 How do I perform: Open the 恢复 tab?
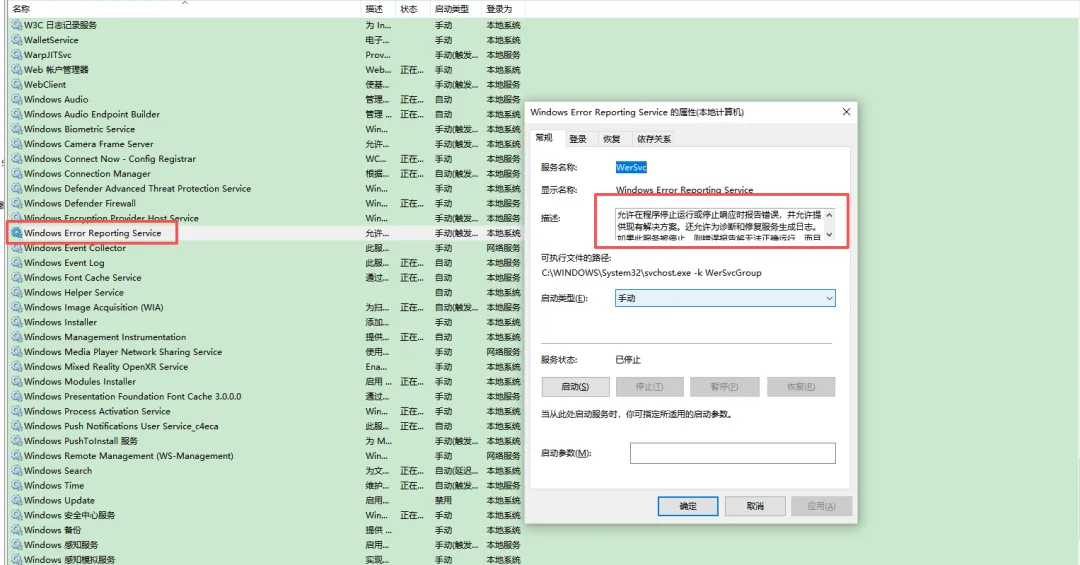(x=612, y=139)
